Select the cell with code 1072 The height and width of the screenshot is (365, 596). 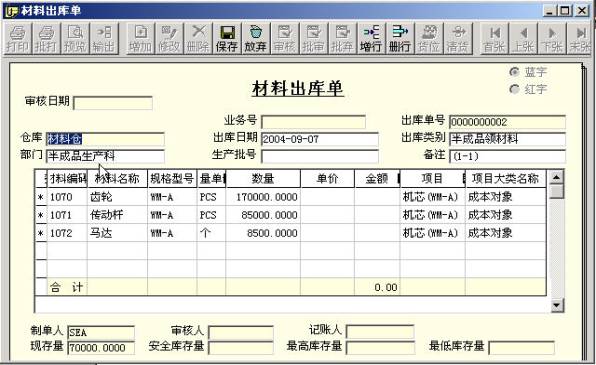pyautogui.click(x=67, y=233)
